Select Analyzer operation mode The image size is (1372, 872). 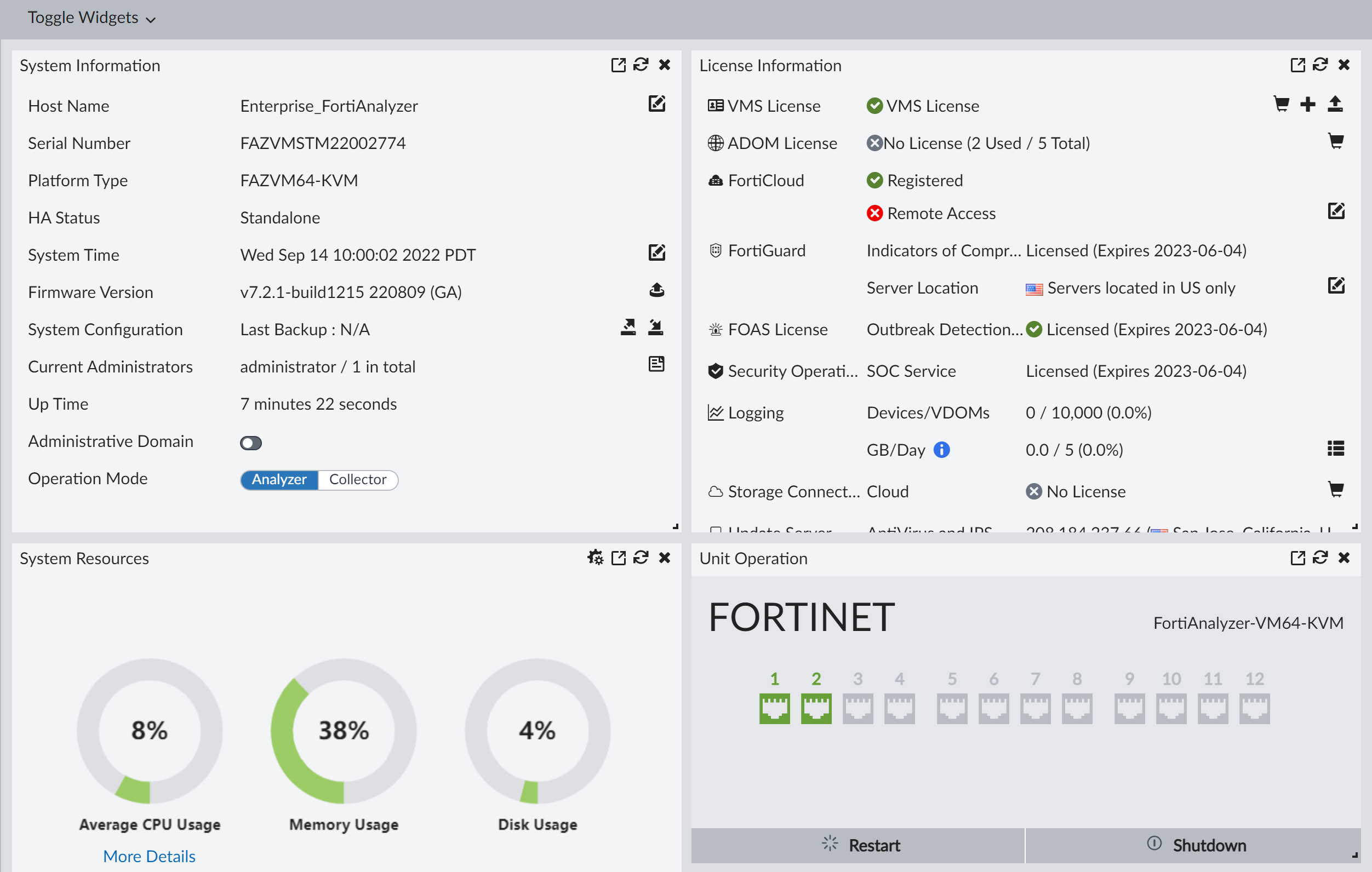pyautogui.click(x=279, y=480)
